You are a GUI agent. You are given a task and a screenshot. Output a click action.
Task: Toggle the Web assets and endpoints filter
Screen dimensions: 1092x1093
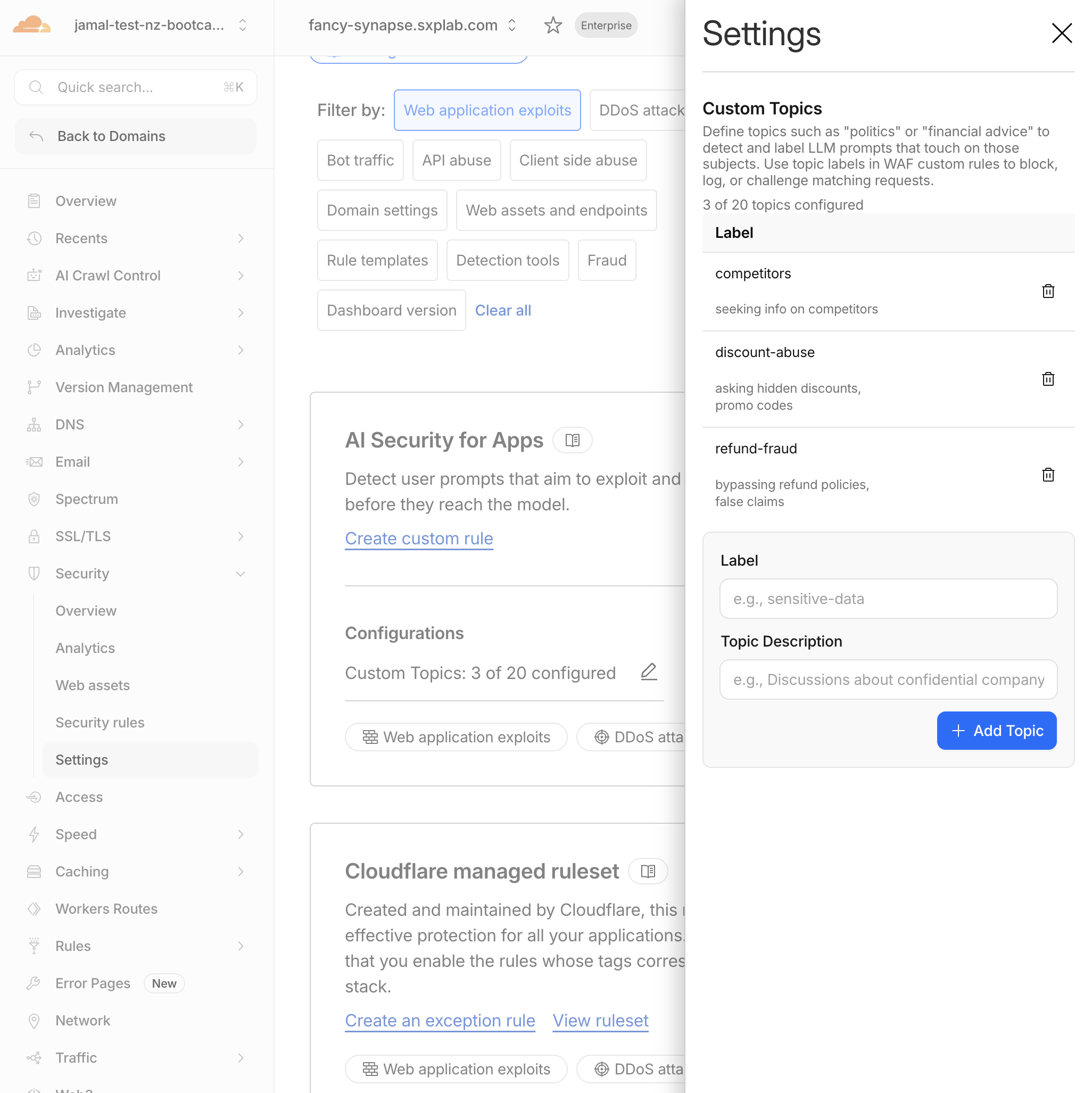[556, 210]
